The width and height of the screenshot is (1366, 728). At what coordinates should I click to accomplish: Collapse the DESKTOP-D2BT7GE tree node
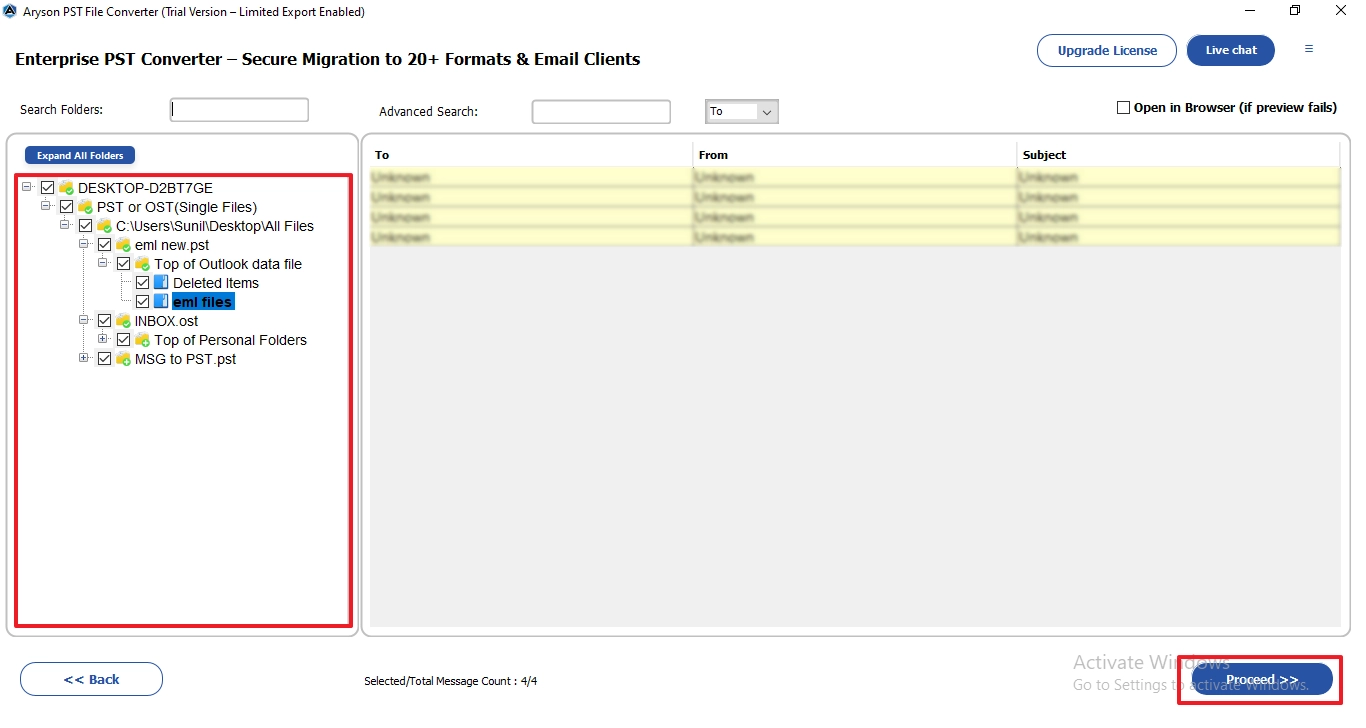coord(27,187)
